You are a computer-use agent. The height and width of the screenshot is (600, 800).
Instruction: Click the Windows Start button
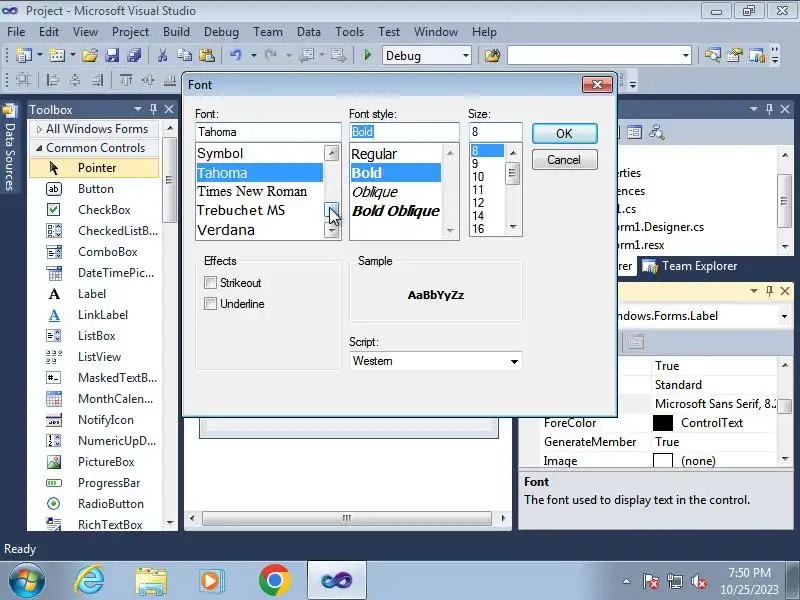click(x=27, y=581)
